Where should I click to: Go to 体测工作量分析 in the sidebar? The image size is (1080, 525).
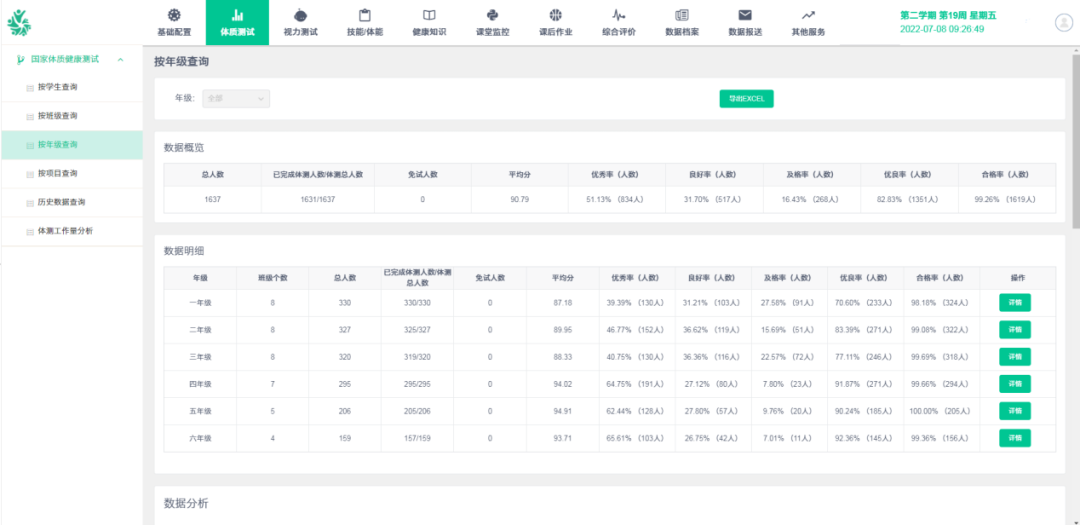click(72, 231)
